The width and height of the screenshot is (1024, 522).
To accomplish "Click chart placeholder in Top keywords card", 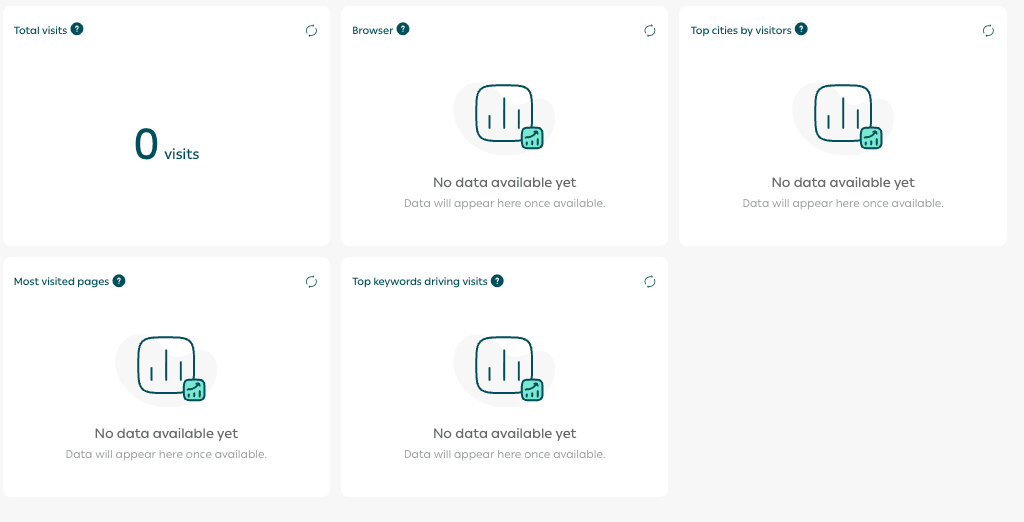I will (505, 368).
